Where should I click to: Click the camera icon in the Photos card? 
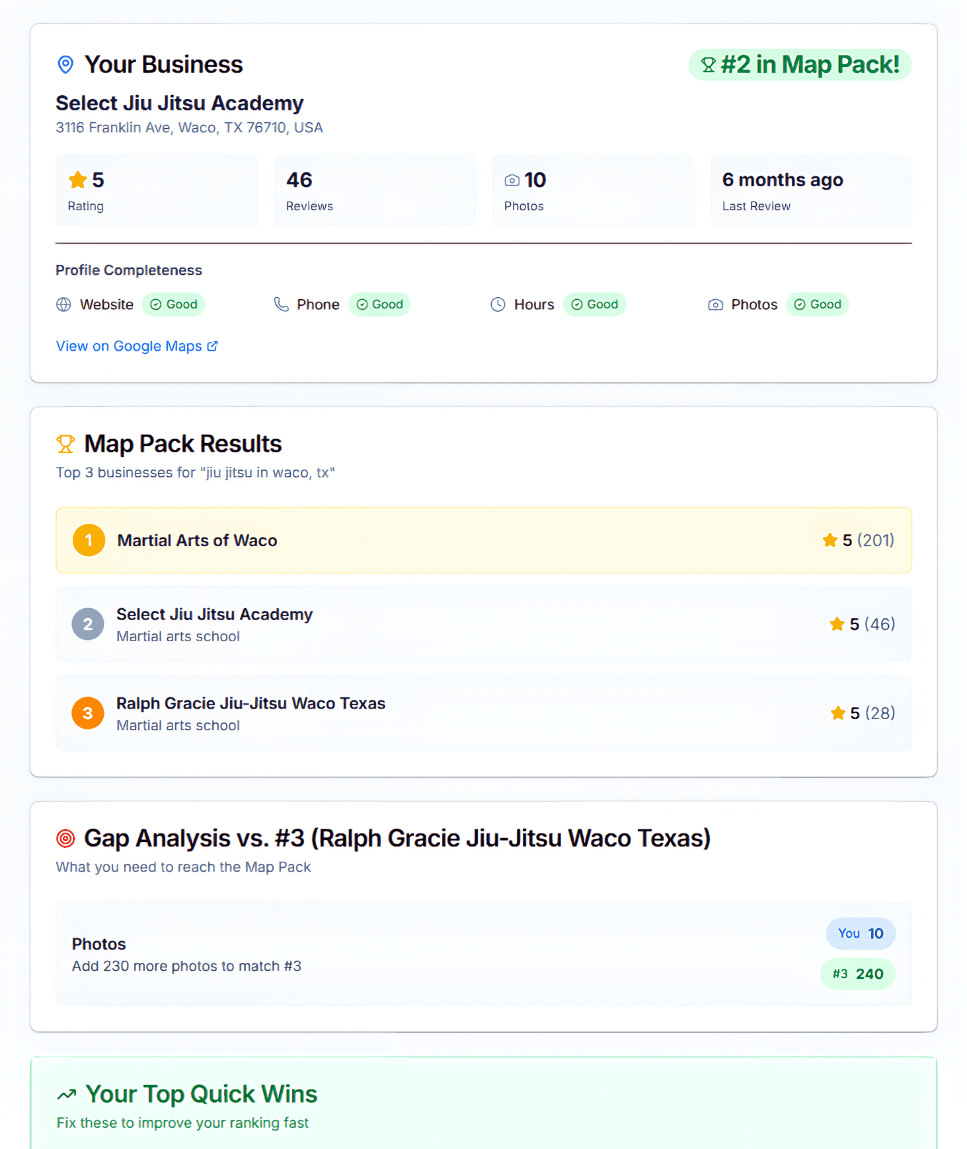(x=512, y=179)
